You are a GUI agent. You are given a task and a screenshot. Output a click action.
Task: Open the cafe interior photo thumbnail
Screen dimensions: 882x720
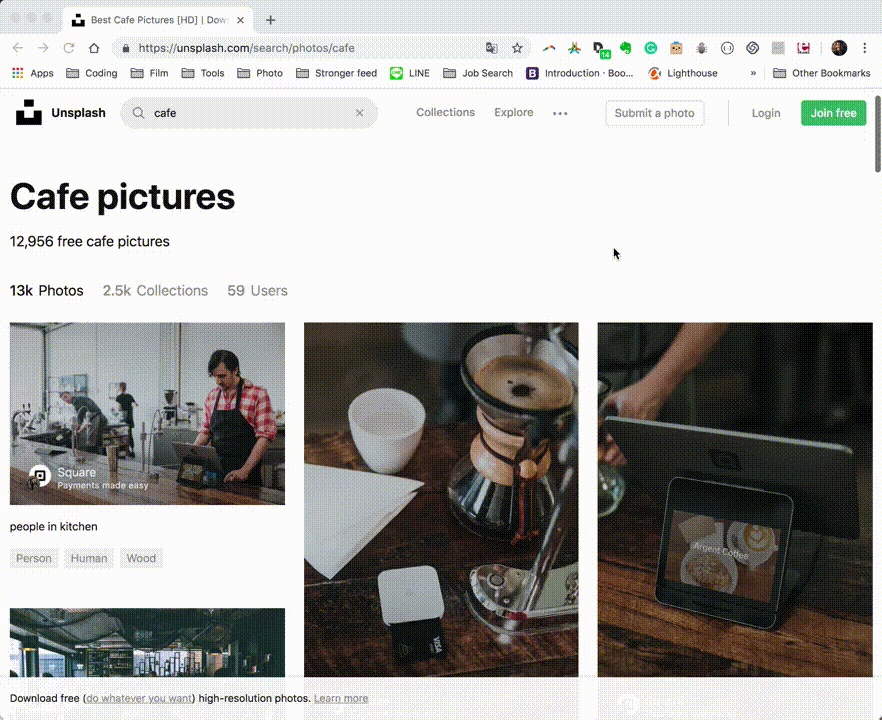pos(147,642)
